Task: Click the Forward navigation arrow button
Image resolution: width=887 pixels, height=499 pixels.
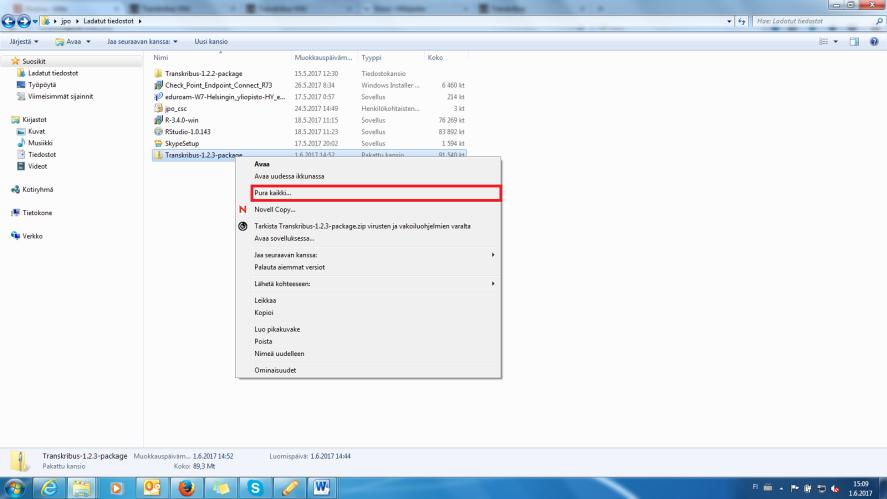Action: coord(24,21)
